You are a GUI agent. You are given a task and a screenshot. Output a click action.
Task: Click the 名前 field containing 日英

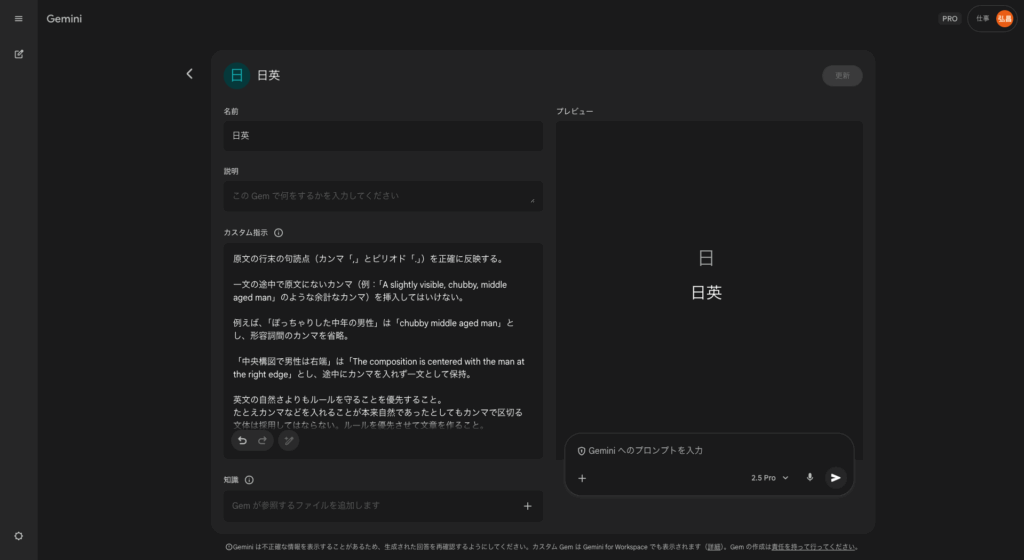click(383, 136)
